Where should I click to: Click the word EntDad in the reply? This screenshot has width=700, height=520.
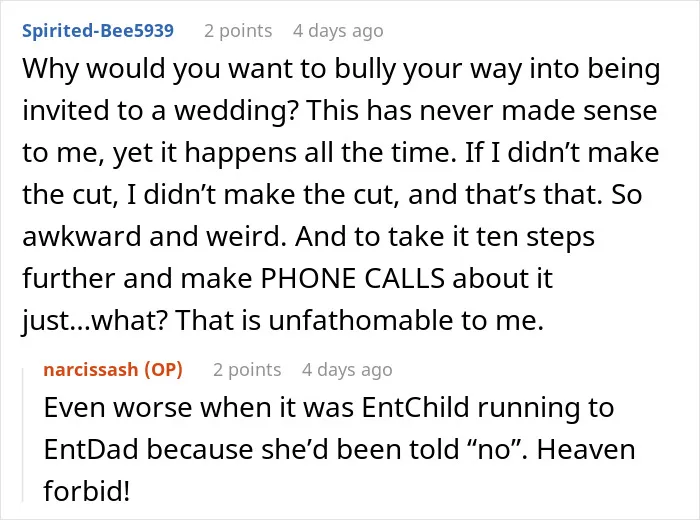tap(91, 449)
